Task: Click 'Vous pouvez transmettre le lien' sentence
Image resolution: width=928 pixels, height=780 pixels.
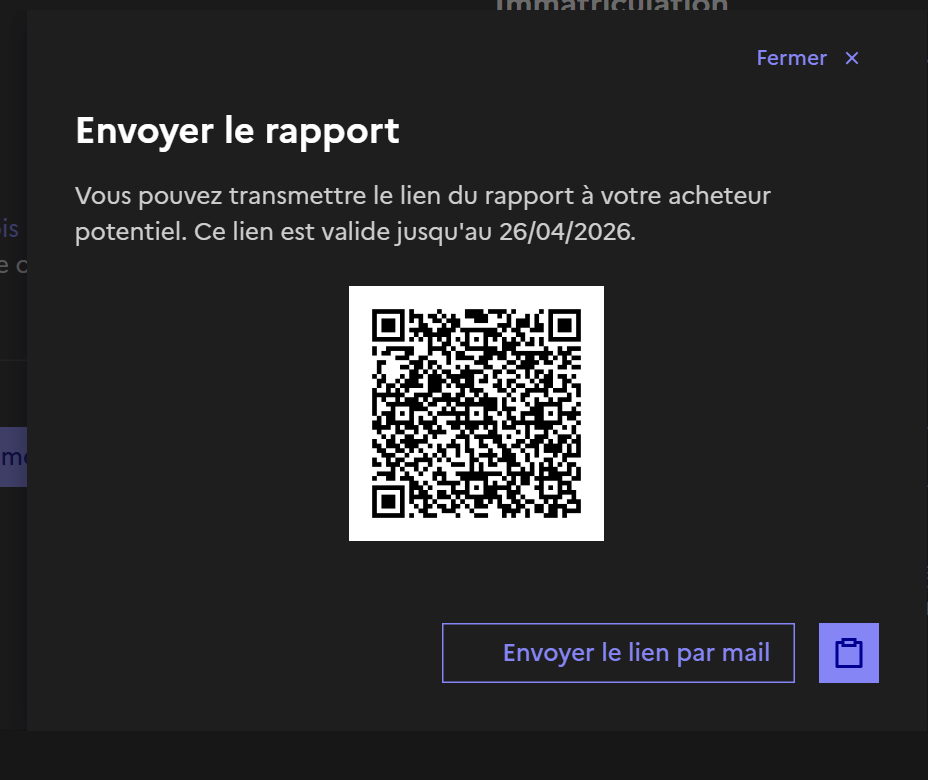Action: coord(423,213)
